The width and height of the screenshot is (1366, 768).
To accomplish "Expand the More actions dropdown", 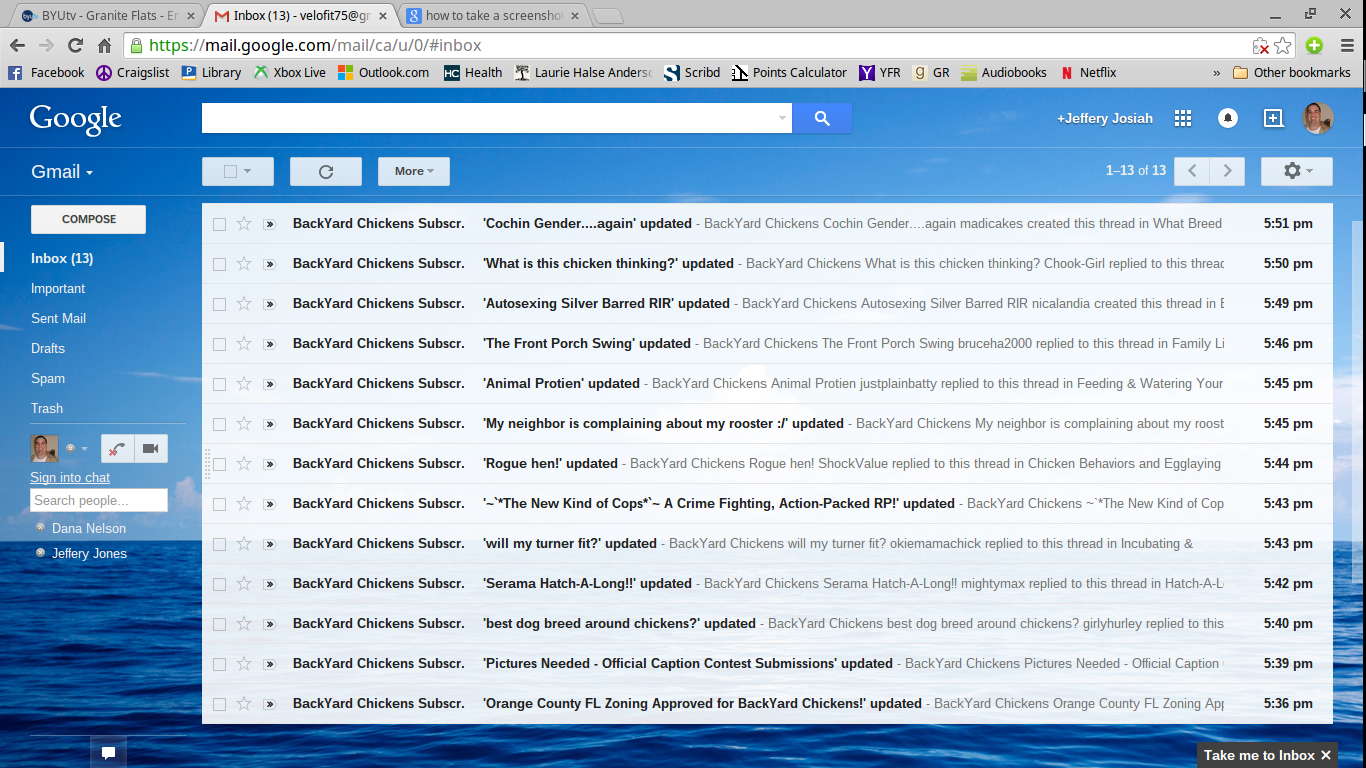I will [413, 171].
